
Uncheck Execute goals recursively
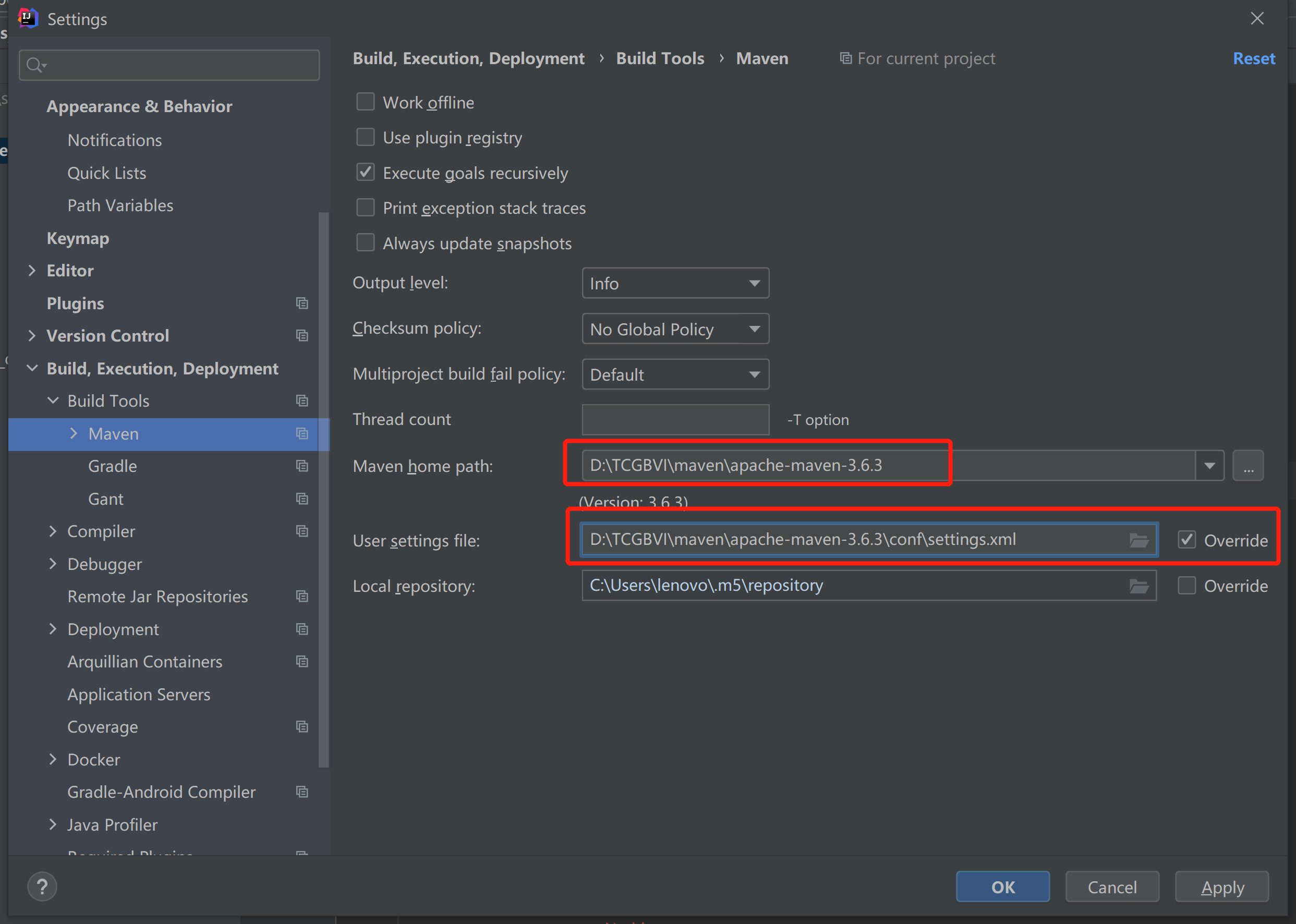[x=365, y=173]
